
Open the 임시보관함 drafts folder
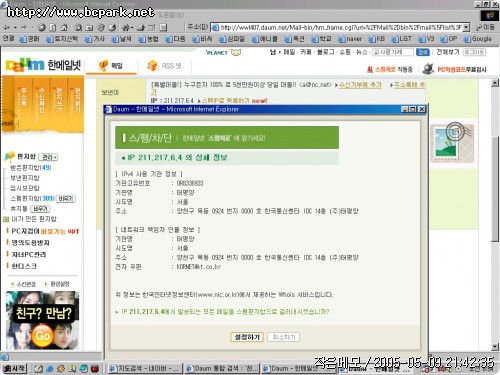click(x=25, y=188)
